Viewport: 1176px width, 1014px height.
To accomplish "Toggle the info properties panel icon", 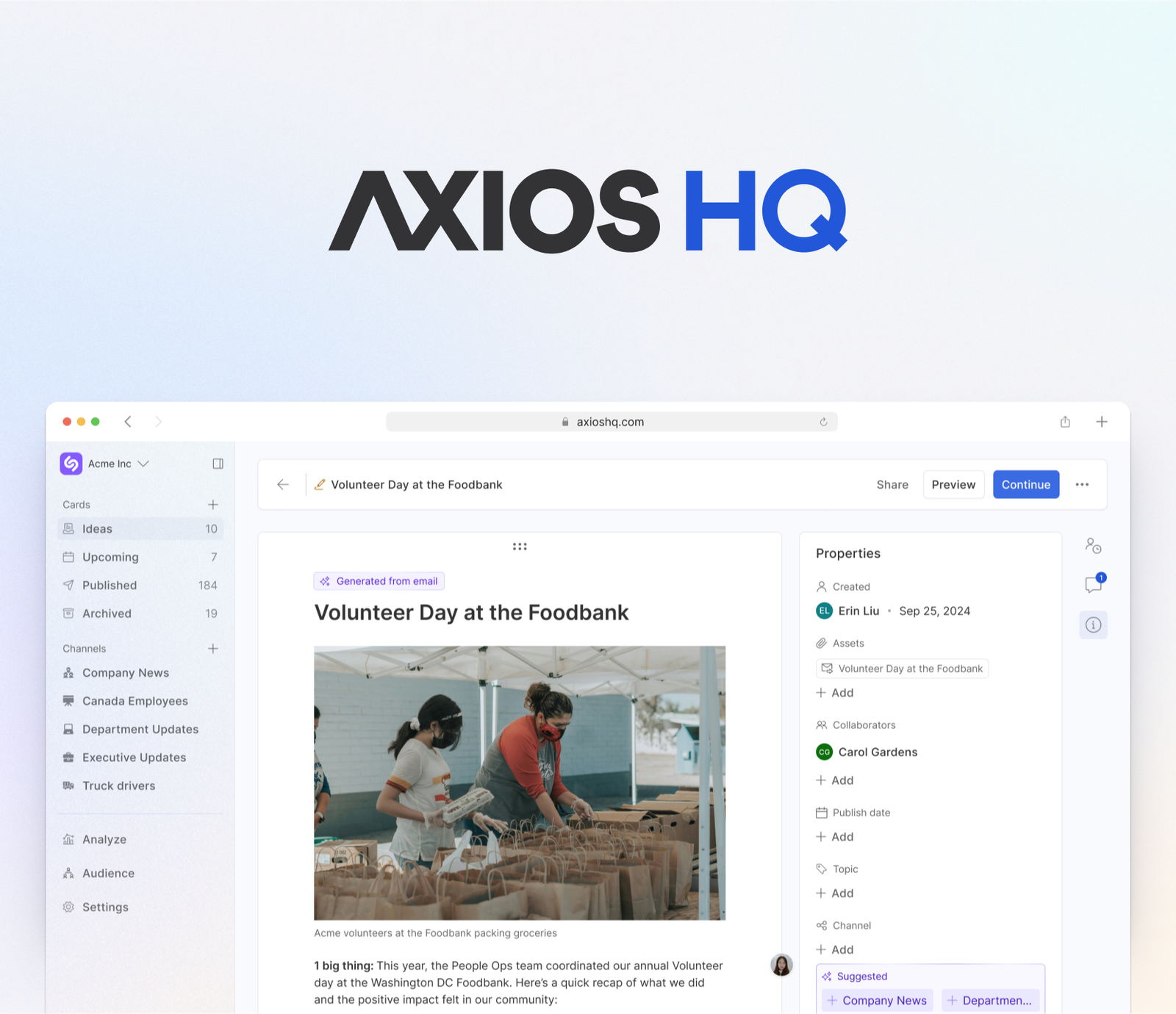I will (1094, 625).
